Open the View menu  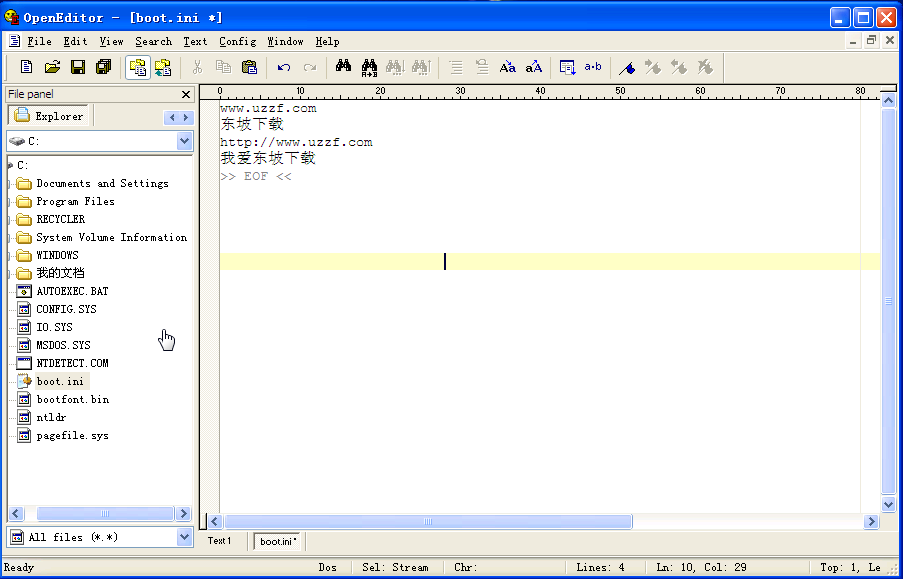(111, 41)
